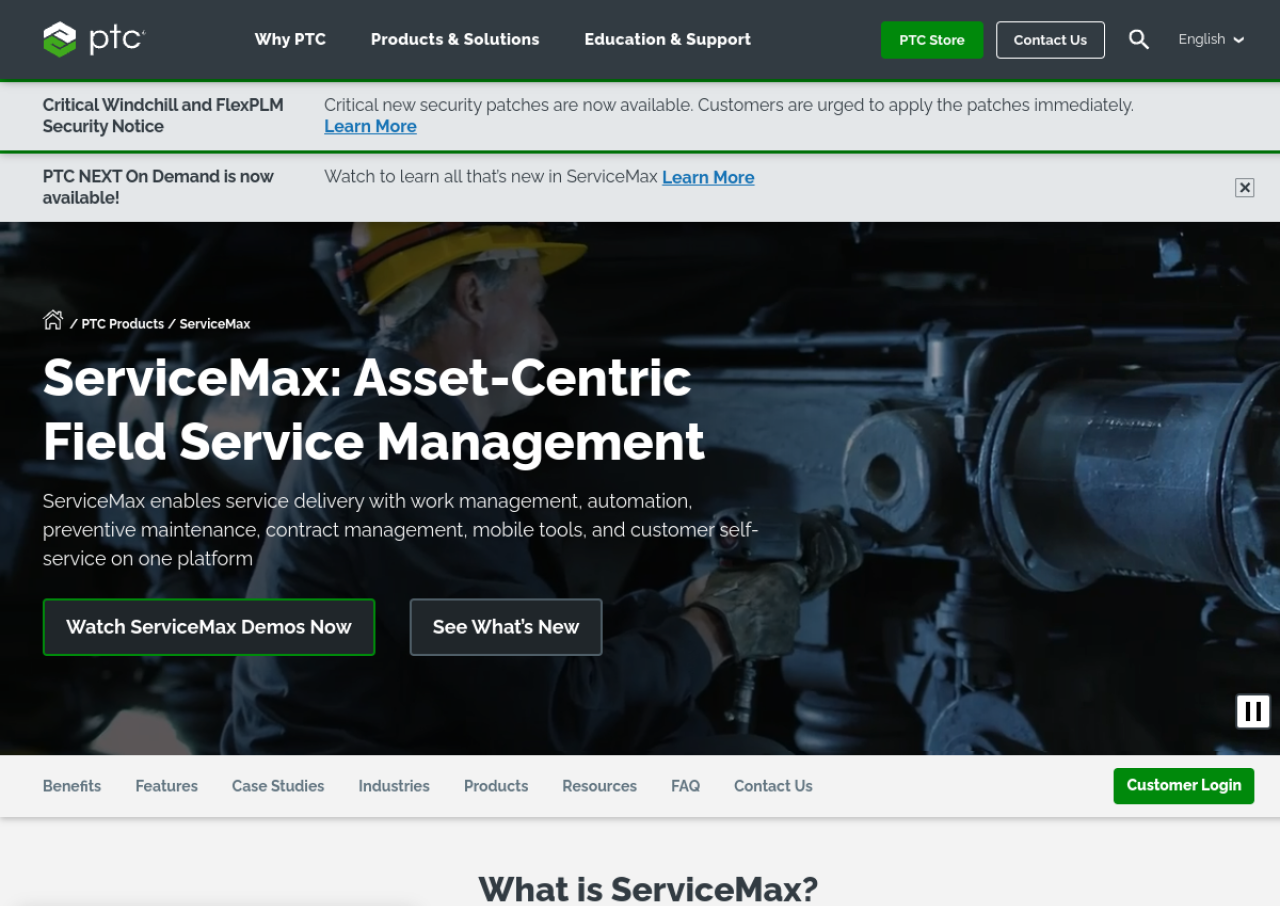
Task: Click the What is ServiceMax? heading
Action: coord(648,888)
